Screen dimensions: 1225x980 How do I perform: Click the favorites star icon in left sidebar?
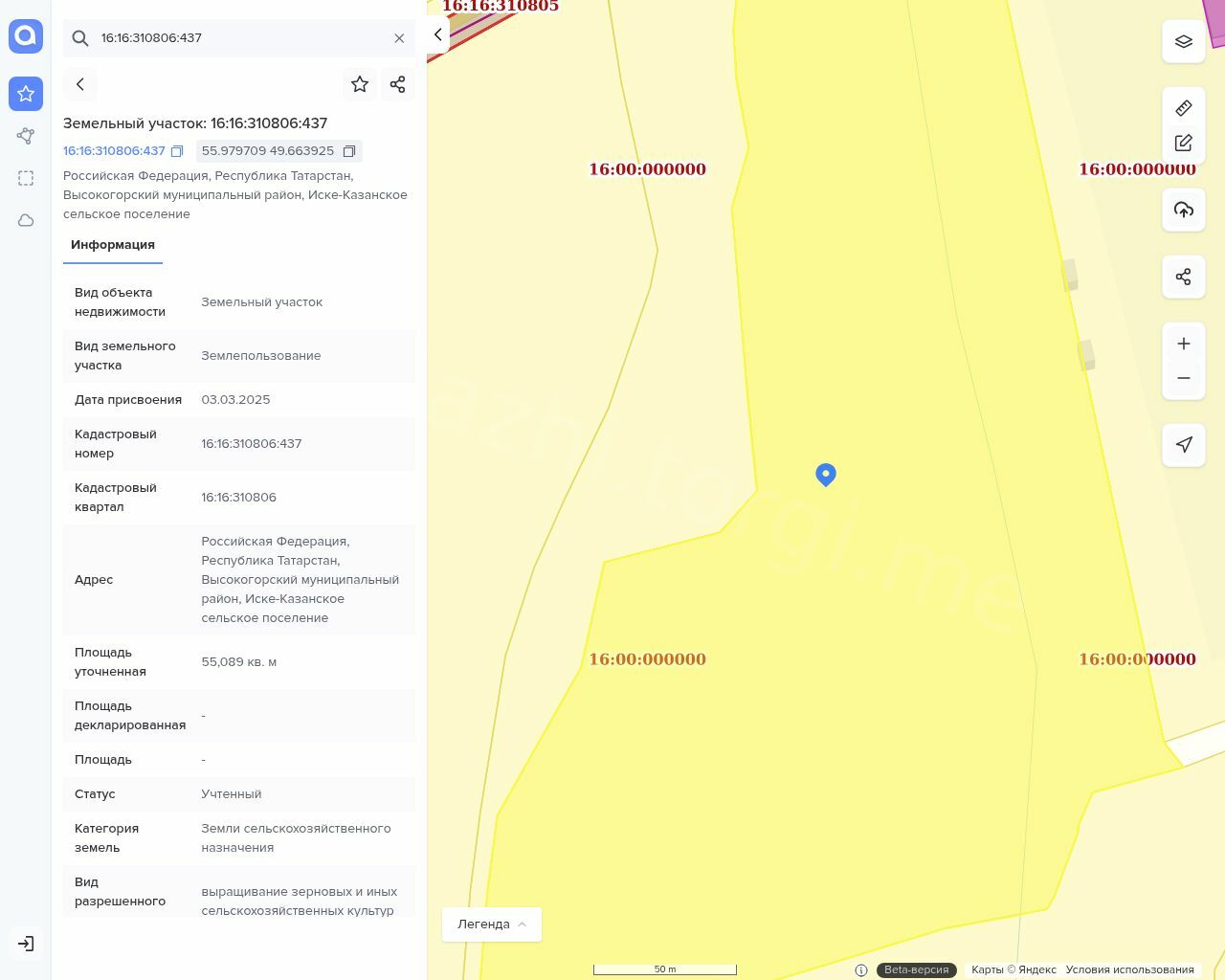click(x=26, y=94)
